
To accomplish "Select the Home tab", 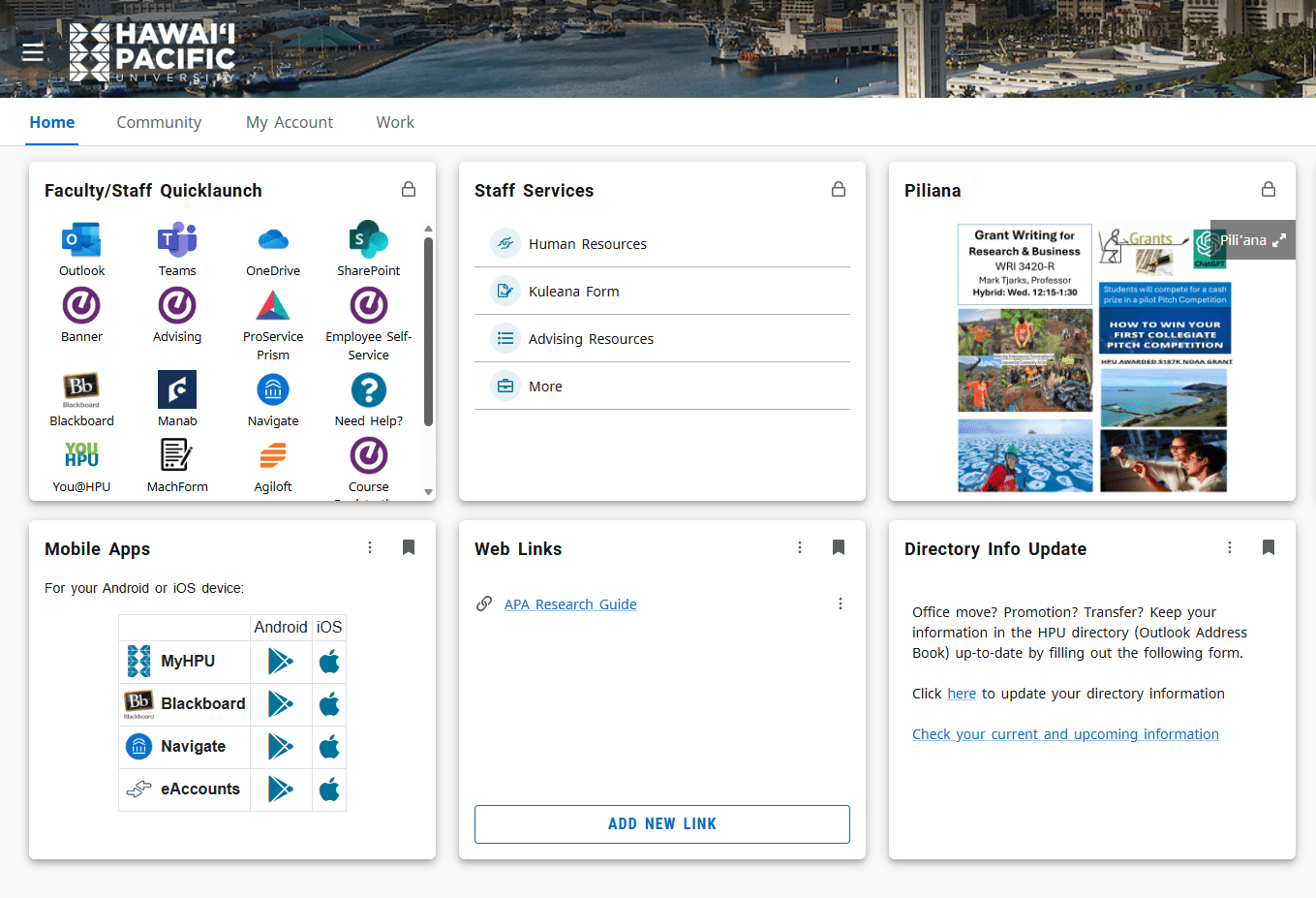I will pyautogui.click(x=52, y=122).
